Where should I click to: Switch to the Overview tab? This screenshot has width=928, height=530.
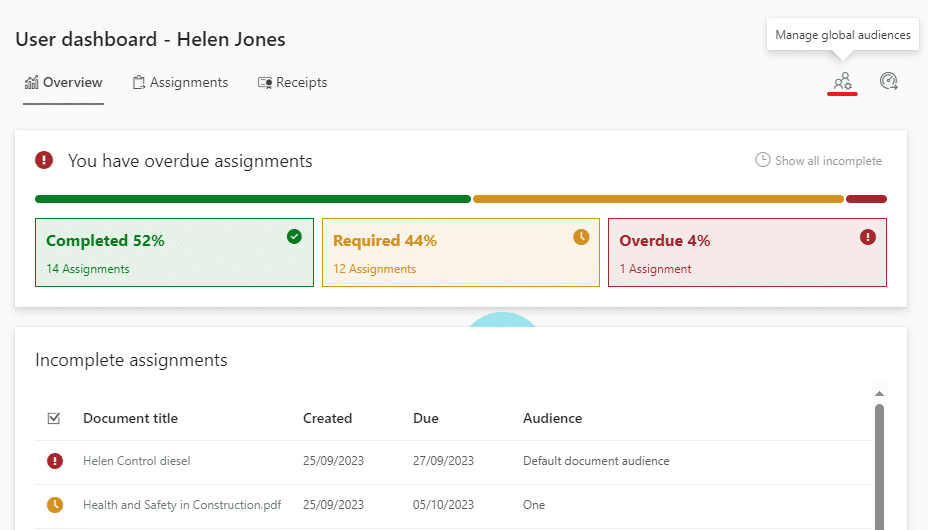[x=63, y=82]
